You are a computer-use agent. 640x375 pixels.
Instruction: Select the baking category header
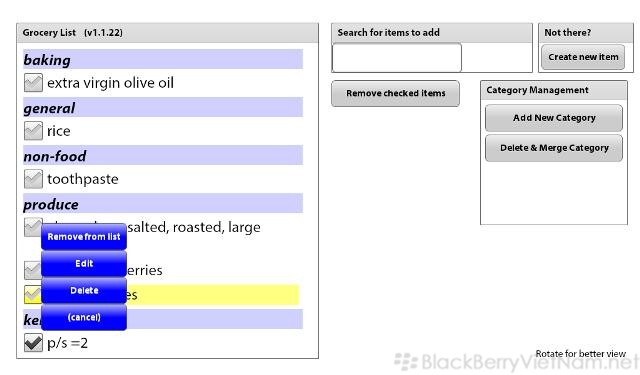click(x=163, y=60)
